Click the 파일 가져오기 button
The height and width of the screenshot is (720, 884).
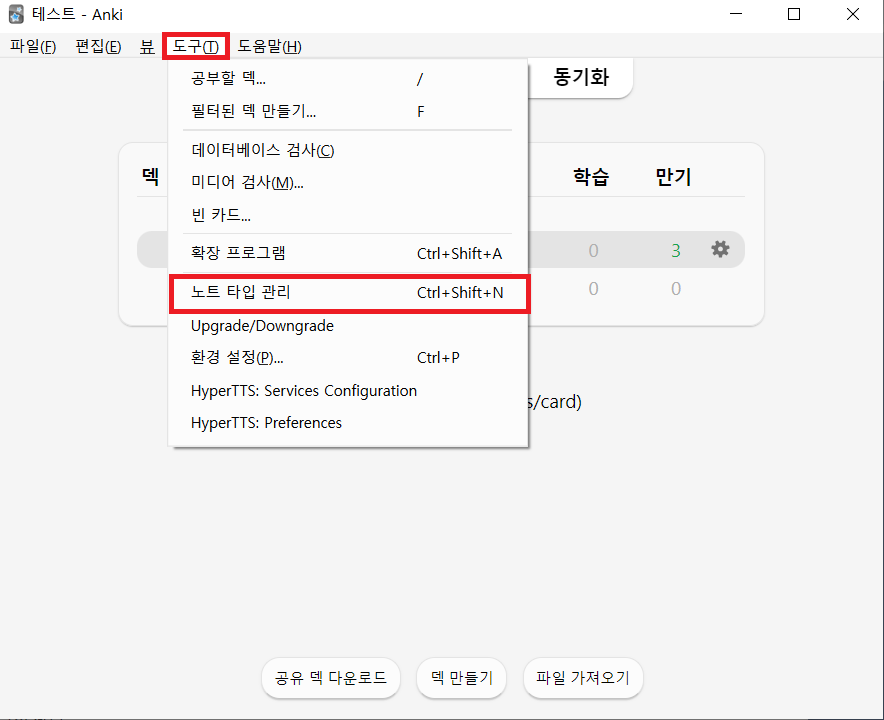[x=583, y=678]
